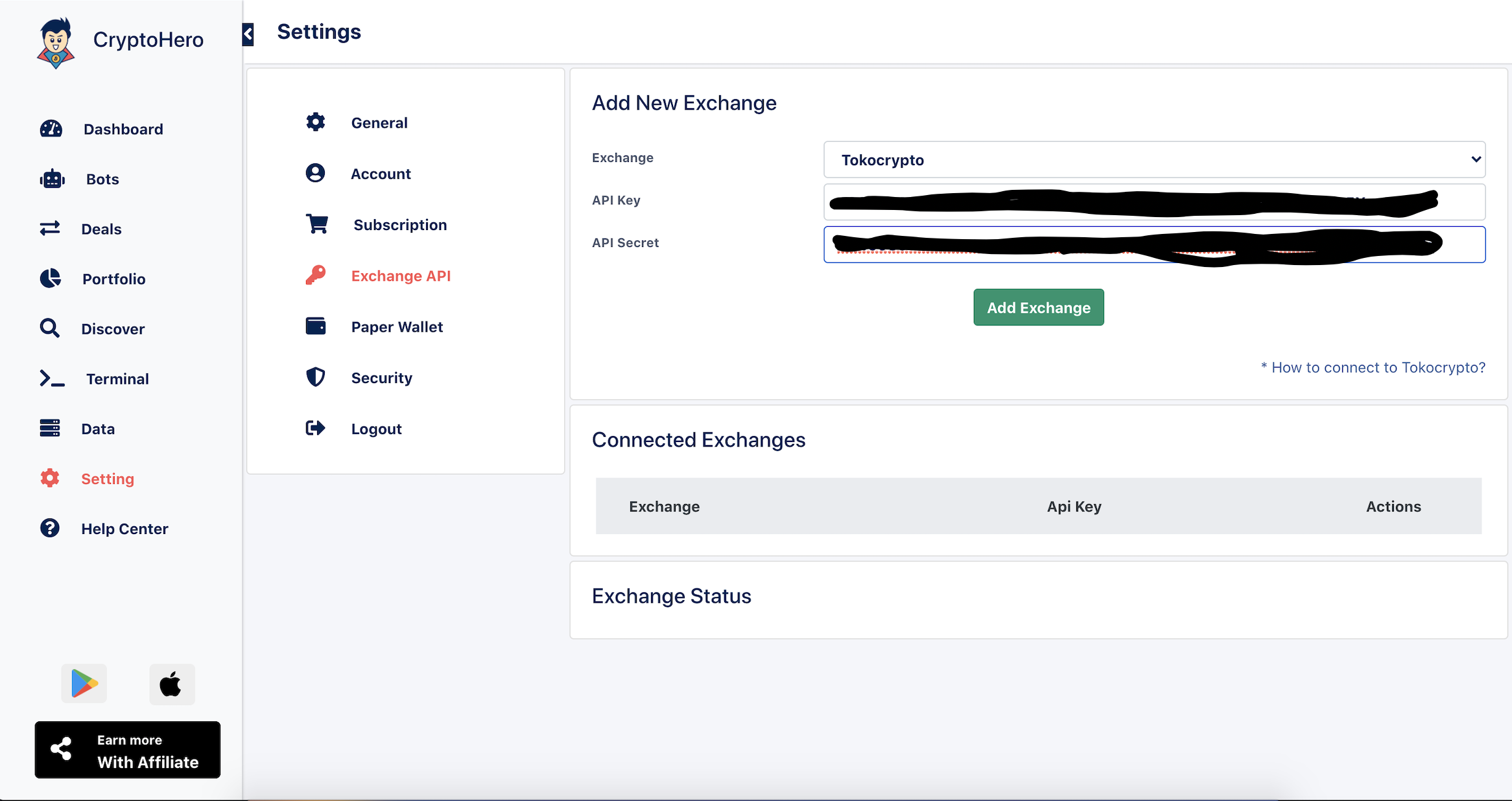
Task: Select Logout label
Action: (376, 429)
